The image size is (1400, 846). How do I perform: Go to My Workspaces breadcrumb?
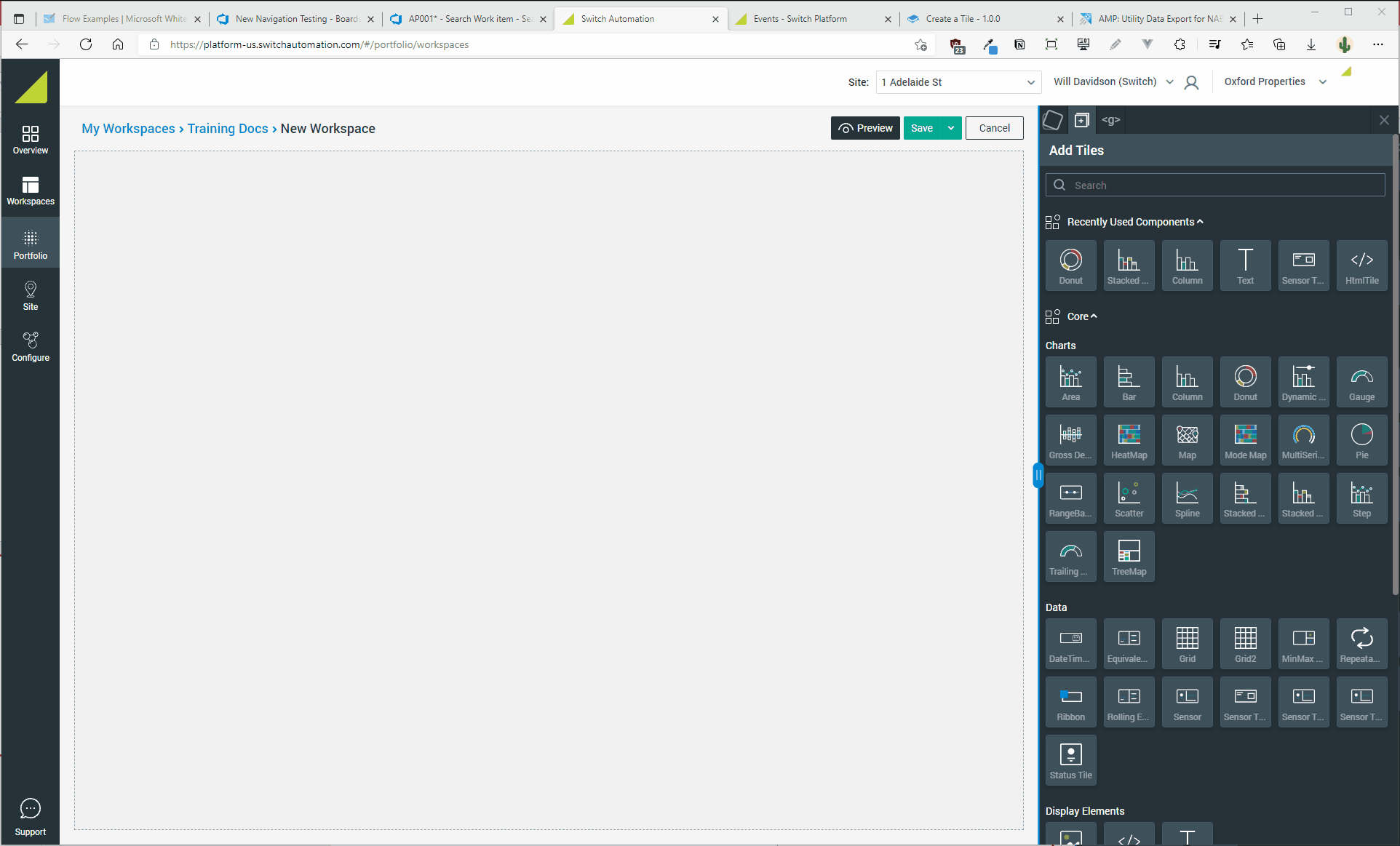(128, 129)
